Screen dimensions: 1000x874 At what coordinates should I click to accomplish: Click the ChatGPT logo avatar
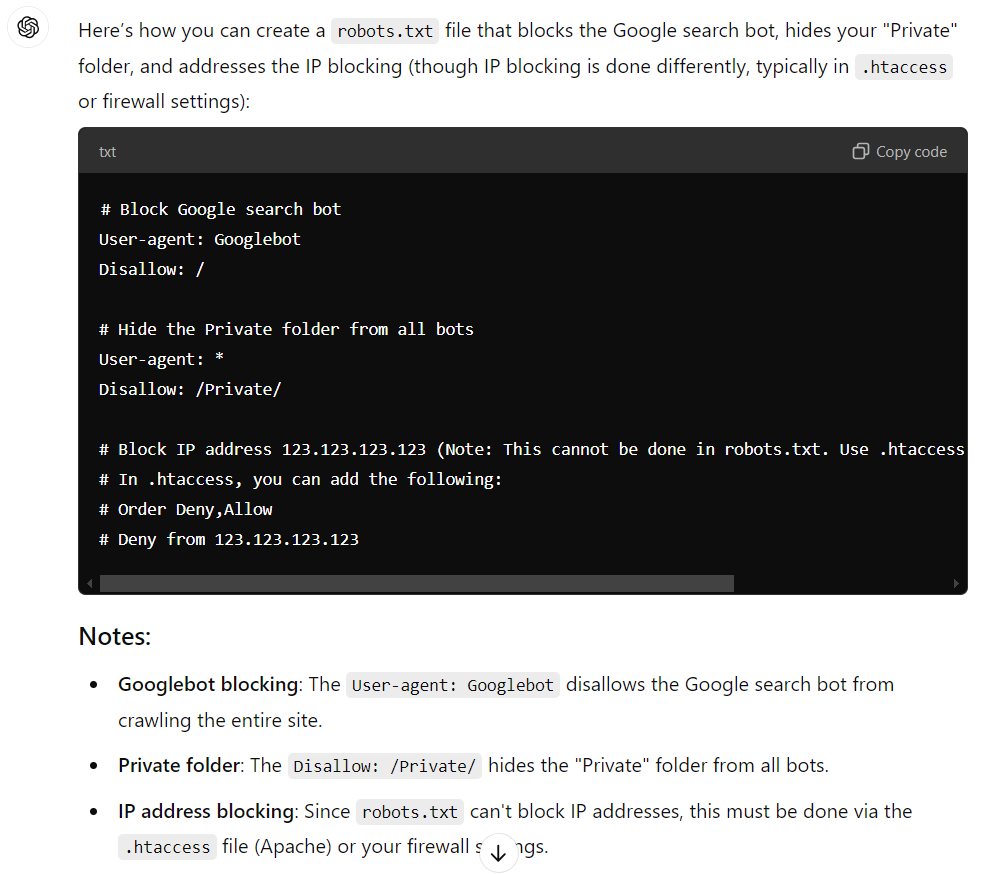[x=28, y=28]
